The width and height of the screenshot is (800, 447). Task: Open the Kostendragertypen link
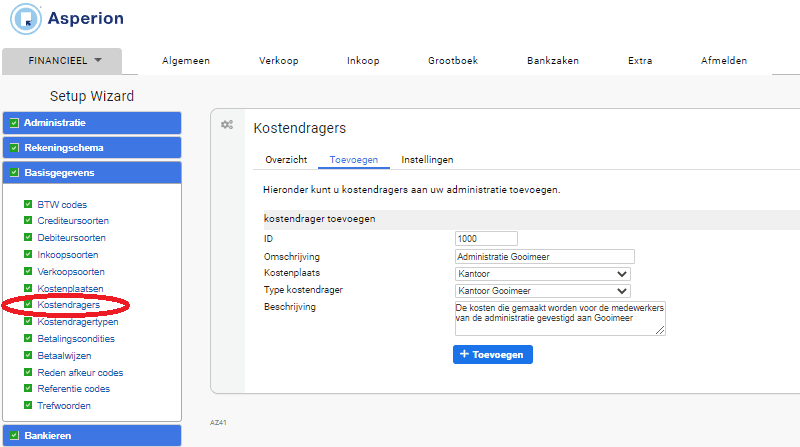point(78,322)
